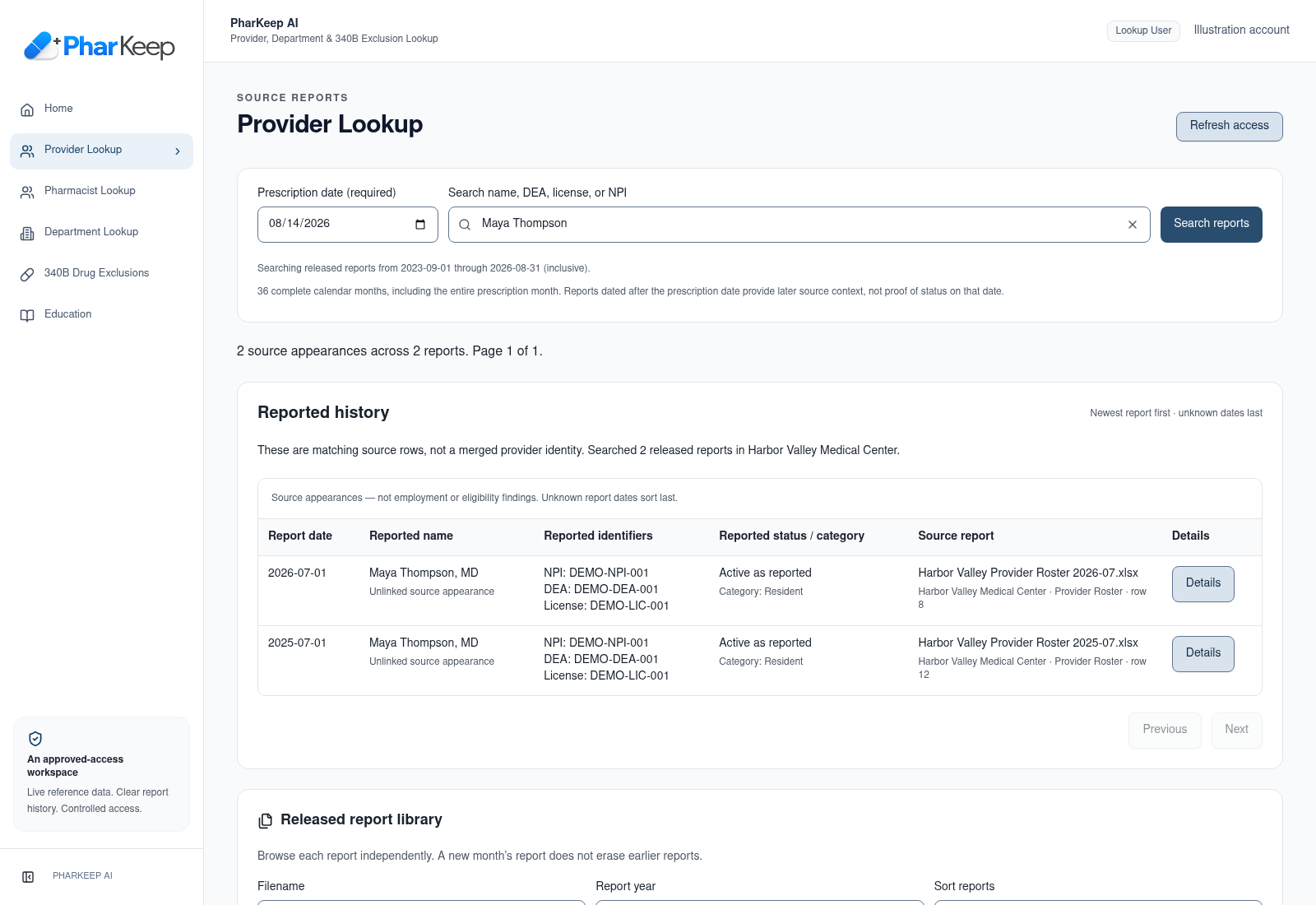
Task: Open the Home icon in sidebar
Action: [x=27, y=109]
